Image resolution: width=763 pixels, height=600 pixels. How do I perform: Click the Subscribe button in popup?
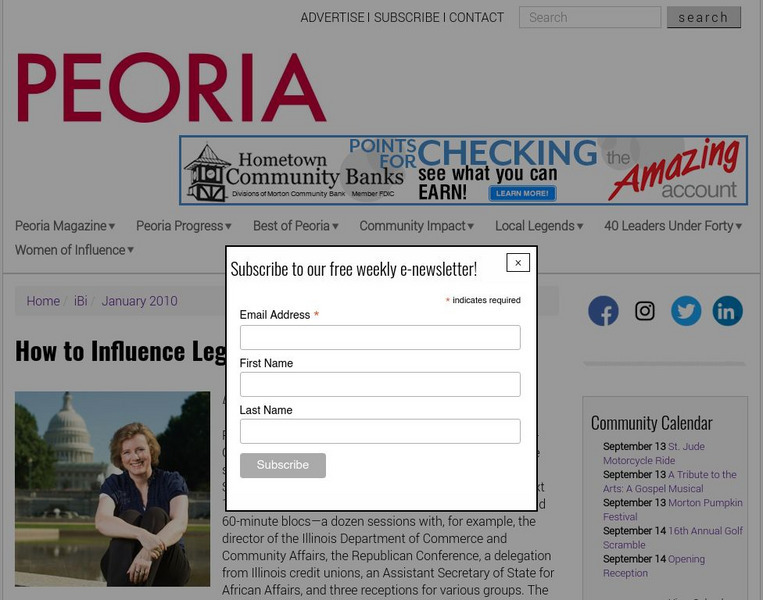pos(283,465)
